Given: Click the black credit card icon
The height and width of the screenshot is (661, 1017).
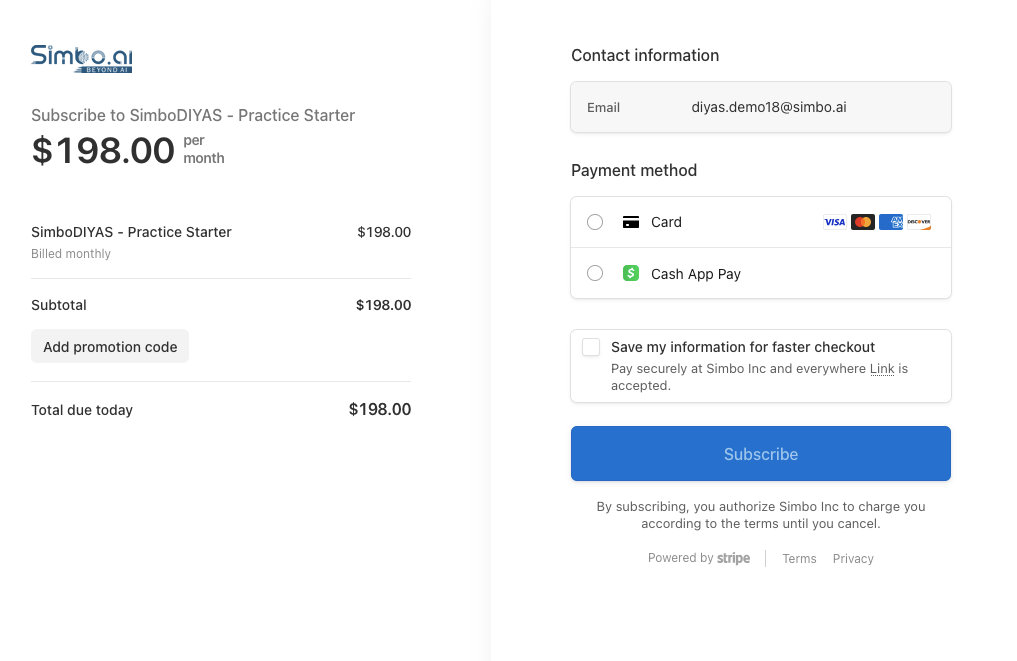Looking at the screenshot, I should click(630, 222).
